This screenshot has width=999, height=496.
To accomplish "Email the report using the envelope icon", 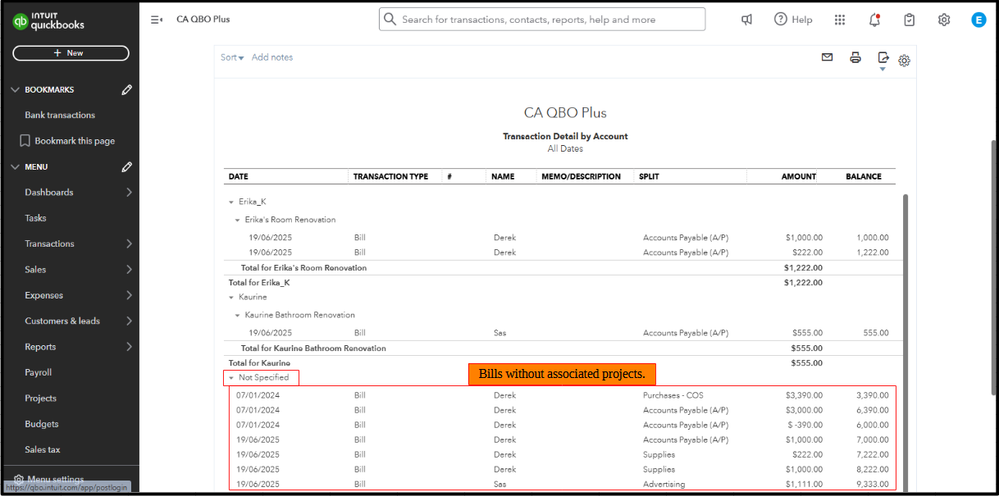I will [x=827, y=57].
